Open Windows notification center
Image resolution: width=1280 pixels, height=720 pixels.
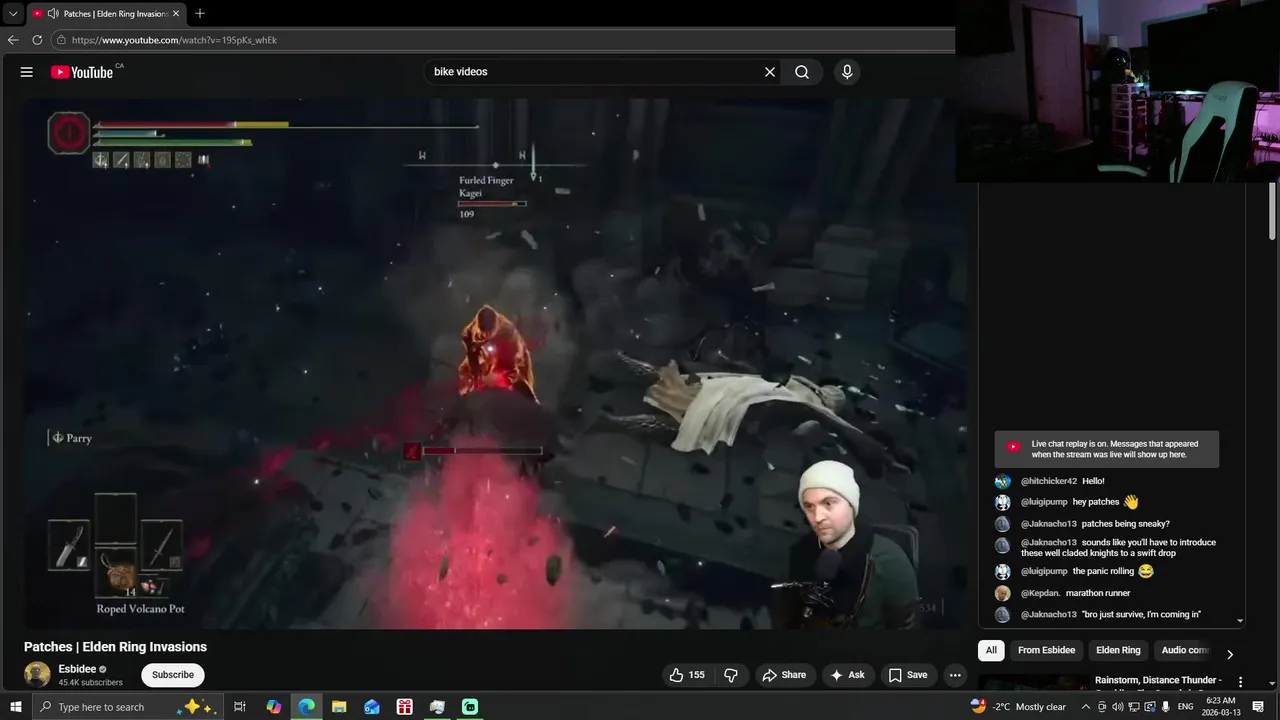(1260, 707)
